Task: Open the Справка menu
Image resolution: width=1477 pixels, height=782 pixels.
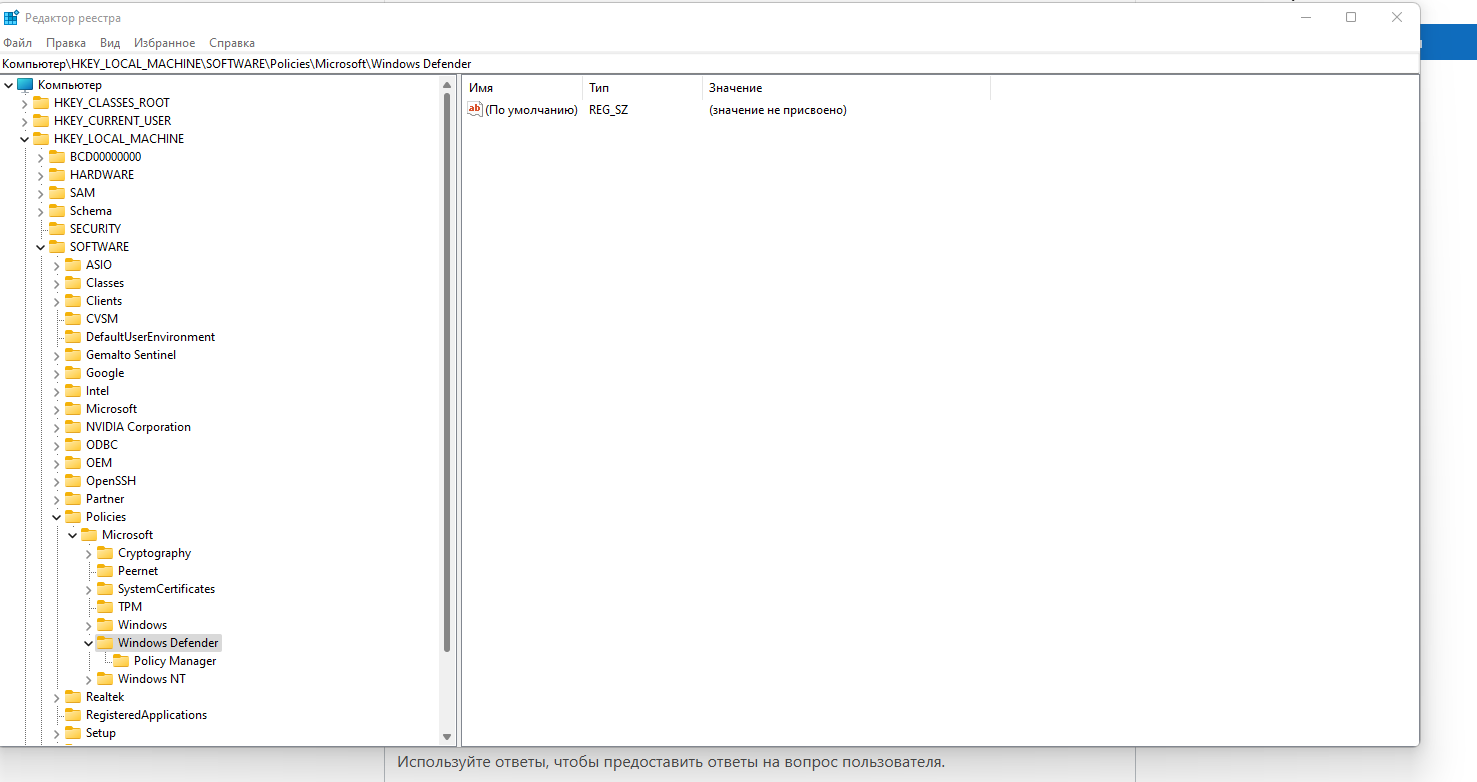Action: point(232,43)
